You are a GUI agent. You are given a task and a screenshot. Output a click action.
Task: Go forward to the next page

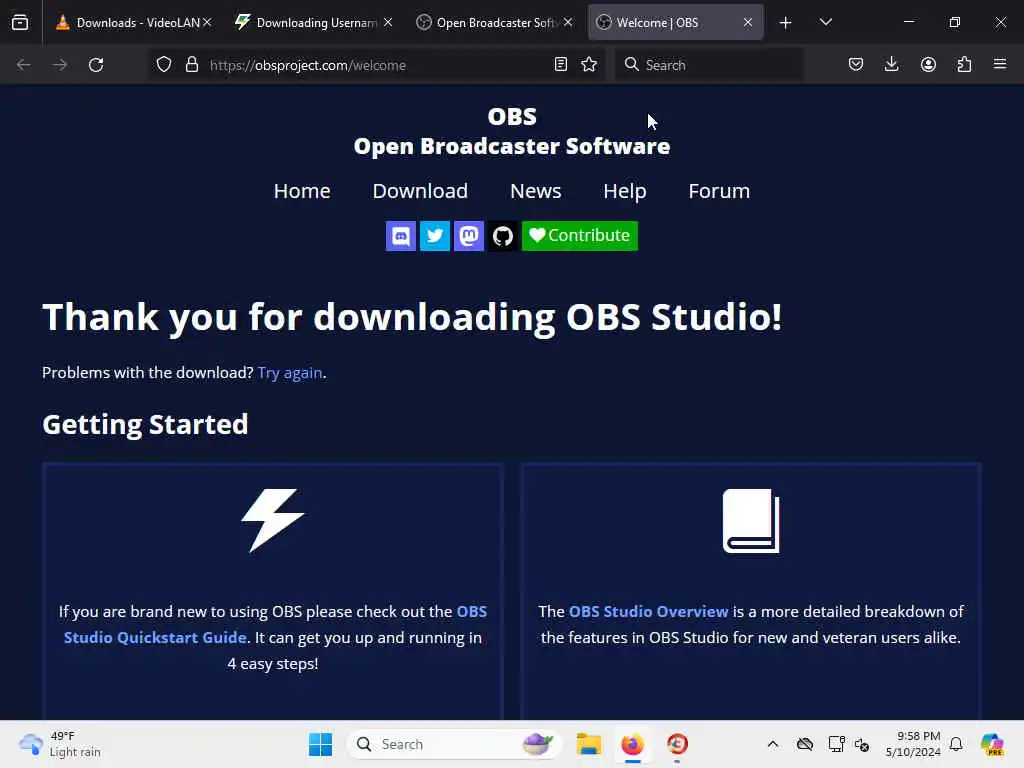59,65
